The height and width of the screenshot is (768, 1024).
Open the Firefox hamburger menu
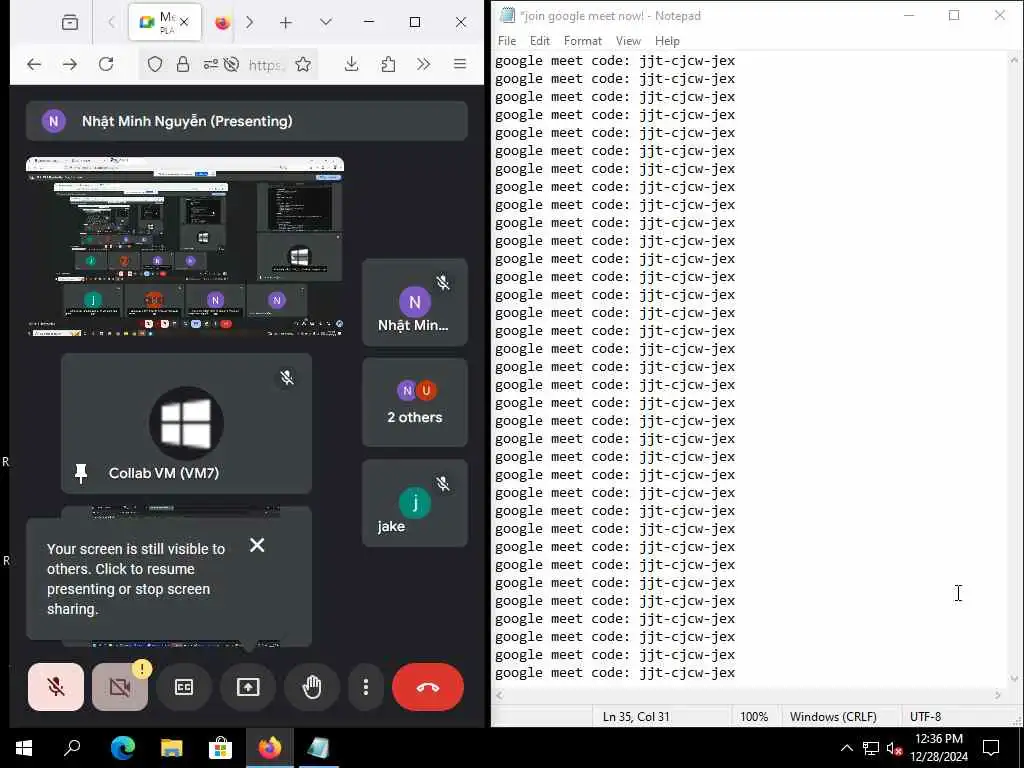[x=460, y=64]
